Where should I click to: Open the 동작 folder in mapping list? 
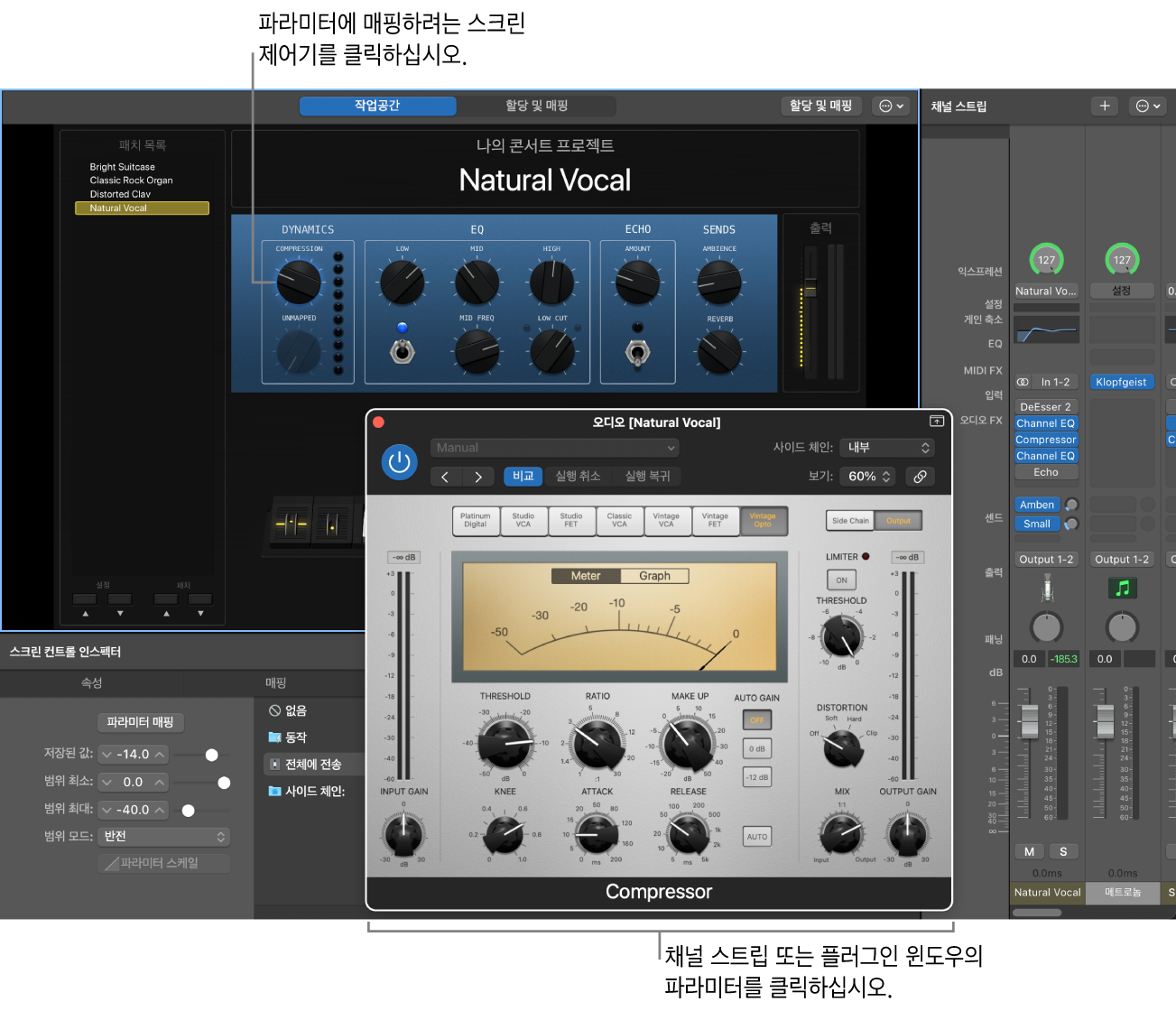(288, 737)
